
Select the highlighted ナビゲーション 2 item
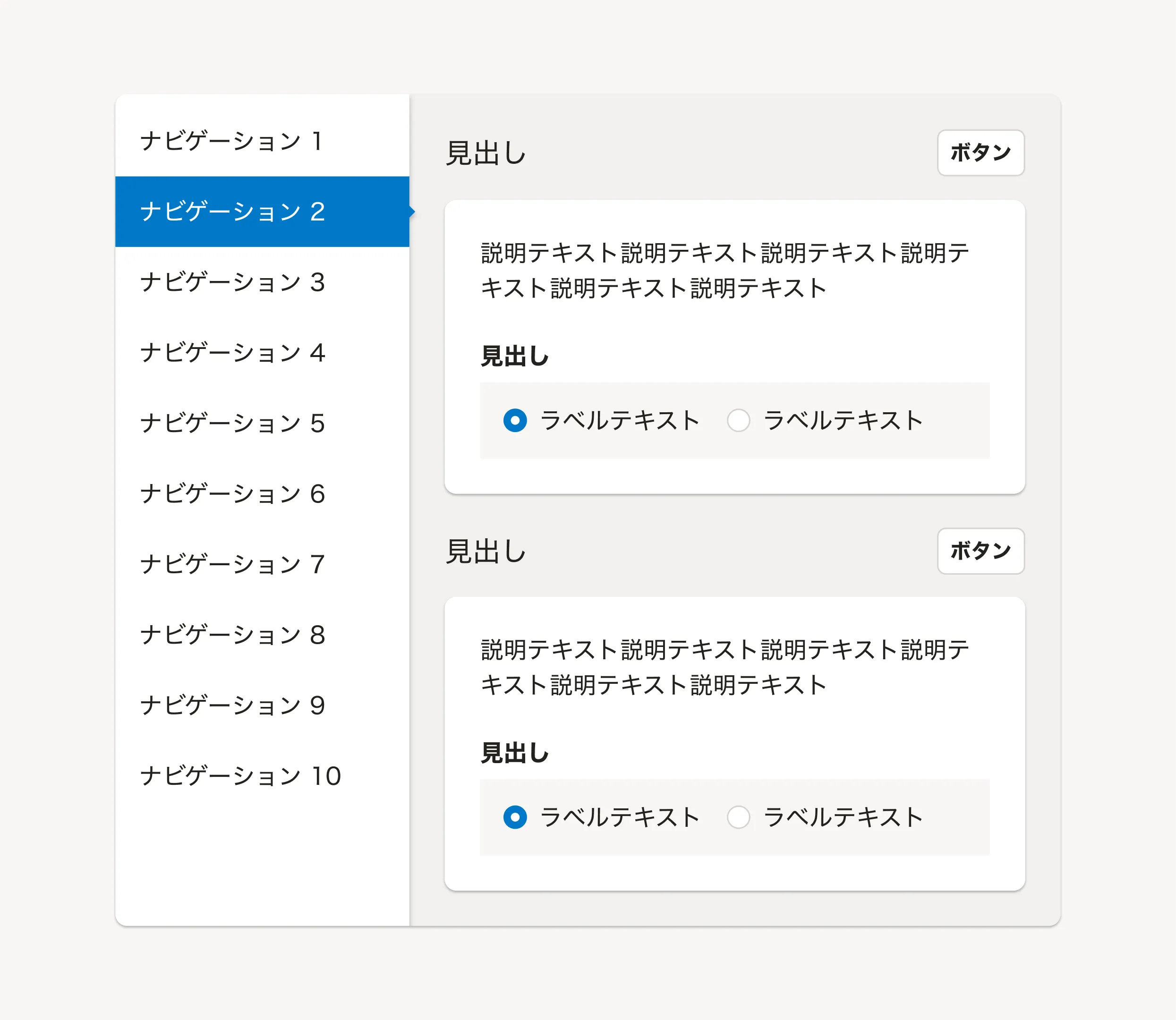click(233, 212)
